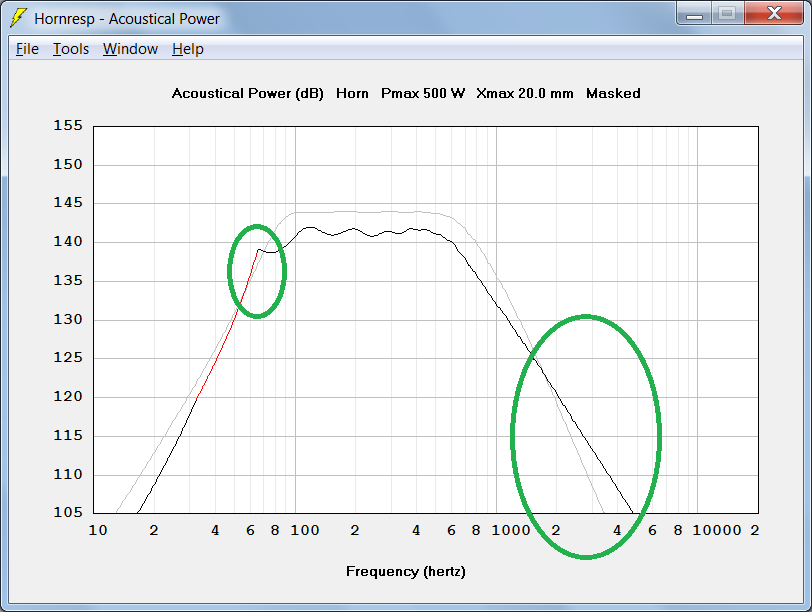Viewport: 812px width, 612px height.
Task: Click the 155 dB y-axis value
Action: point(68,126)
